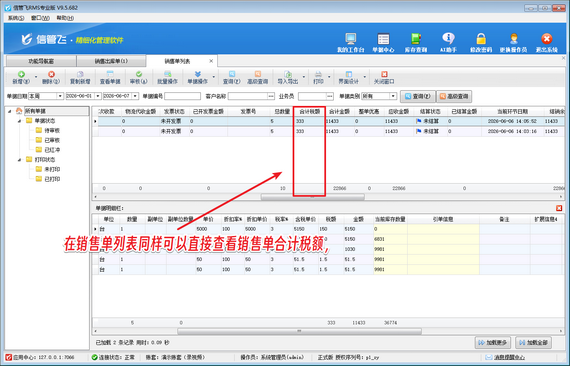Collapse the 打印状态 tree node
This screenshot has width=570, height=366.
coord(20,160)
